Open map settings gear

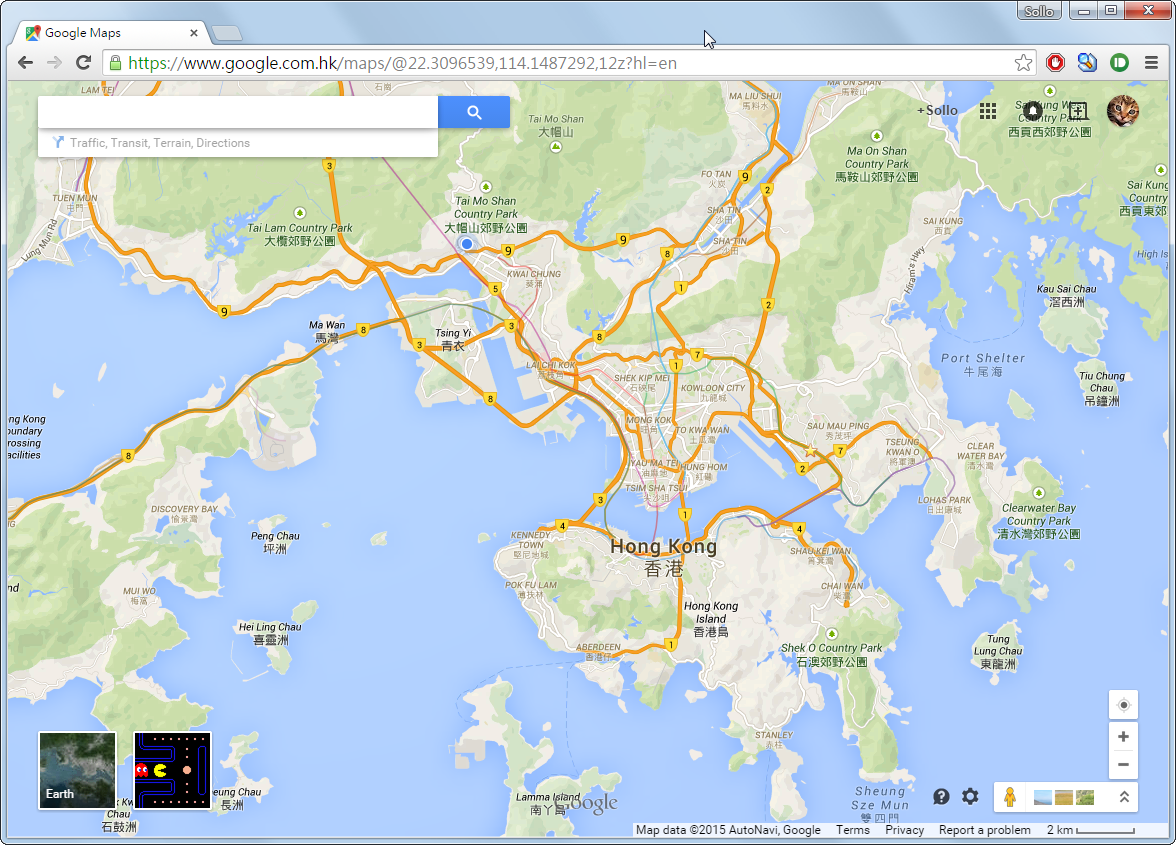click(x=970, y=796)
